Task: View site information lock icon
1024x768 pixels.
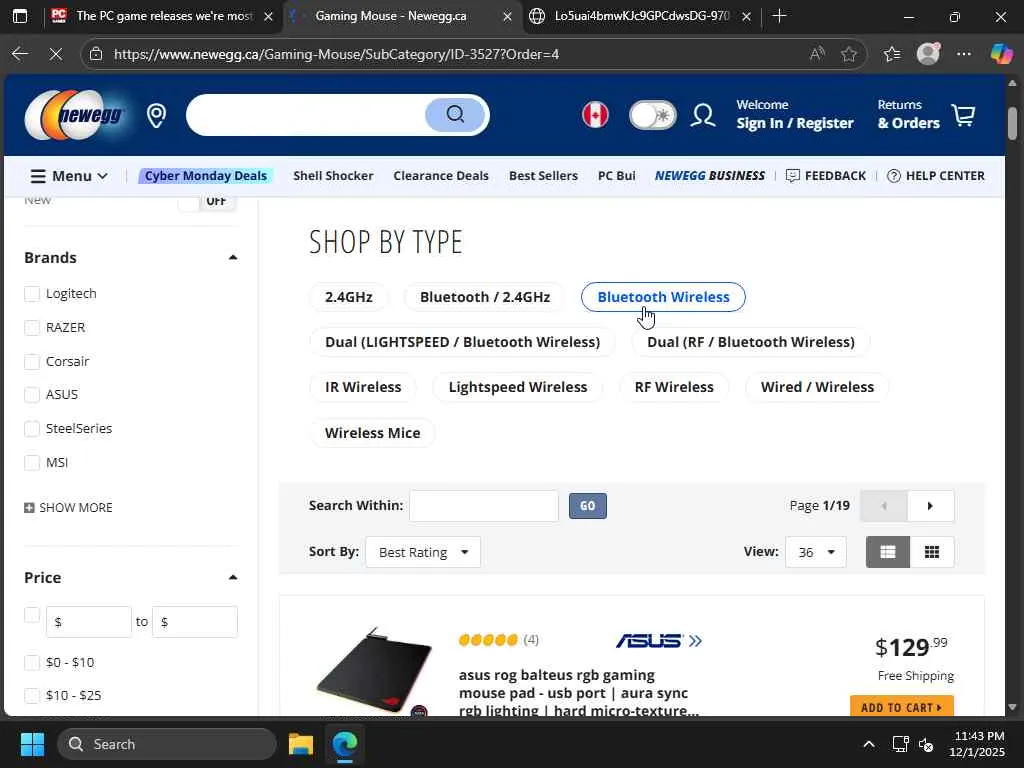Action: [x=96, y=54]
